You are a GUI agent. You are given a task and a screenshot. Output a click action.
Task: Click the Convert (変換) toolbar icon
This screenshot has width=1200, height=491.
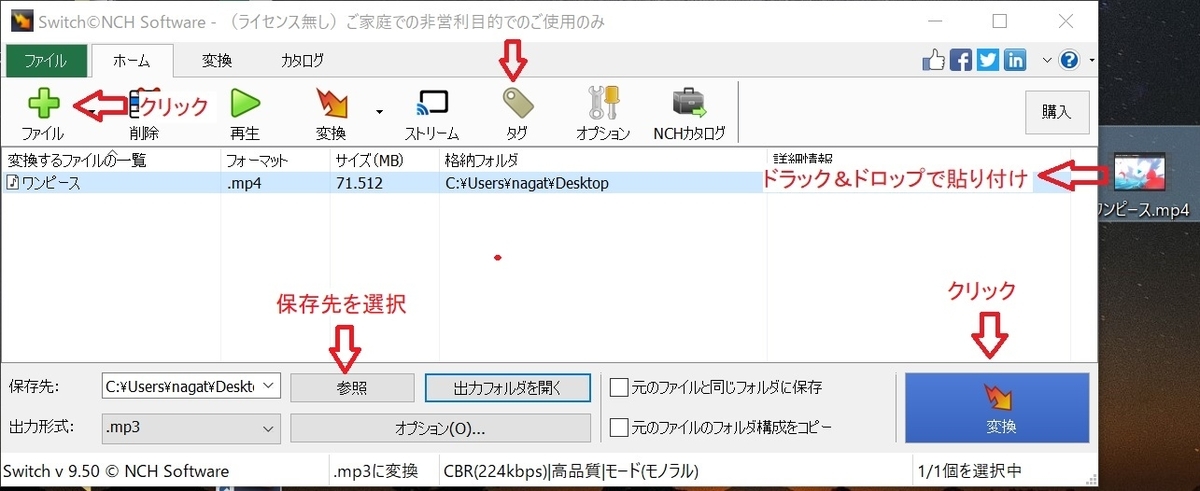[x=331, y=103]
